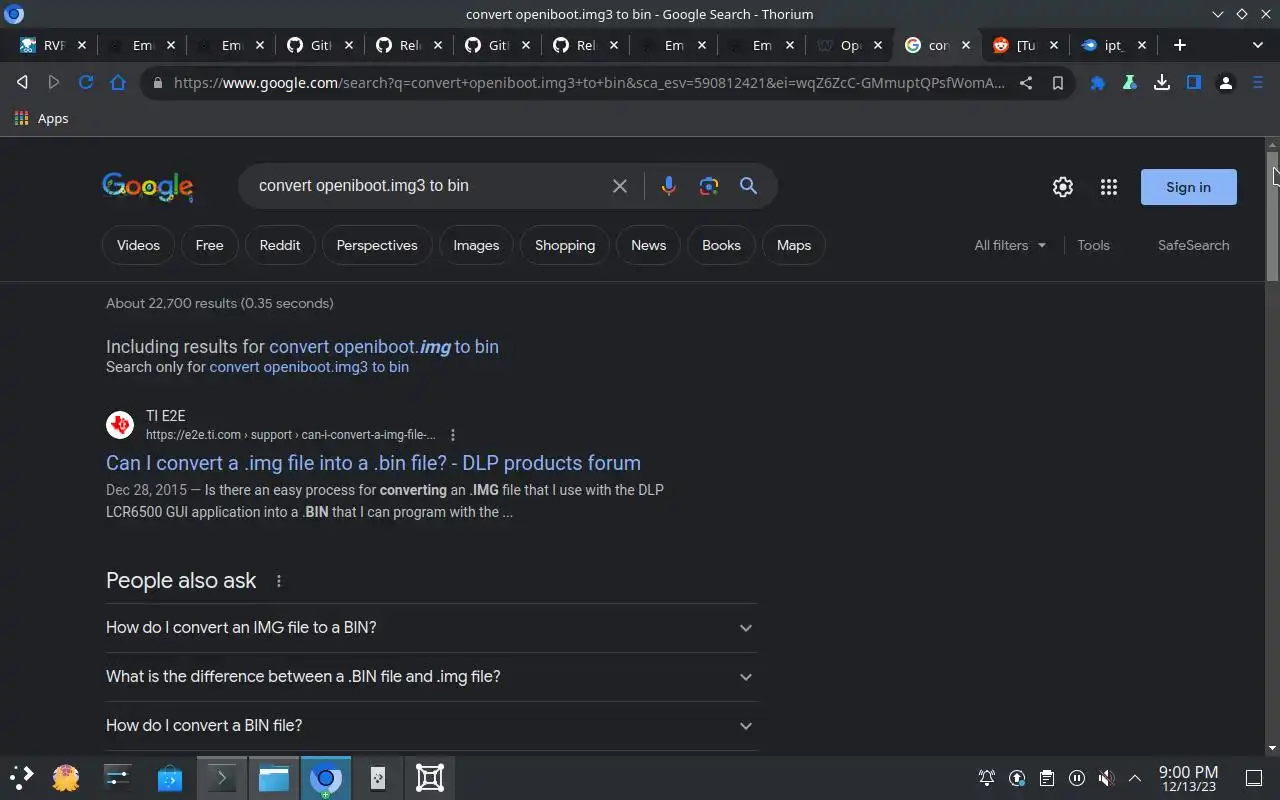
Task: Open the clock showing 9:00 PM
Action: (x=1188, y=778)
